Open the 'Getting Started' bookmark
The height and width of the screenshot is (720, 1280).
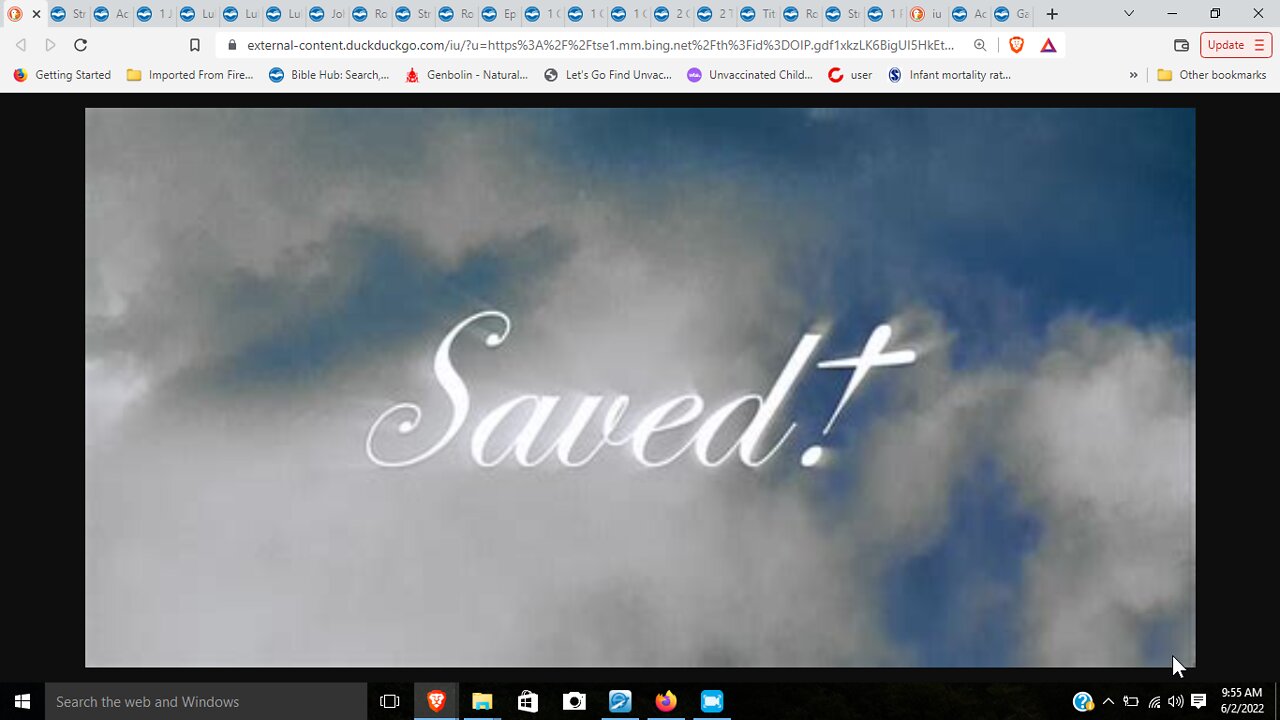tap(62, 75)
